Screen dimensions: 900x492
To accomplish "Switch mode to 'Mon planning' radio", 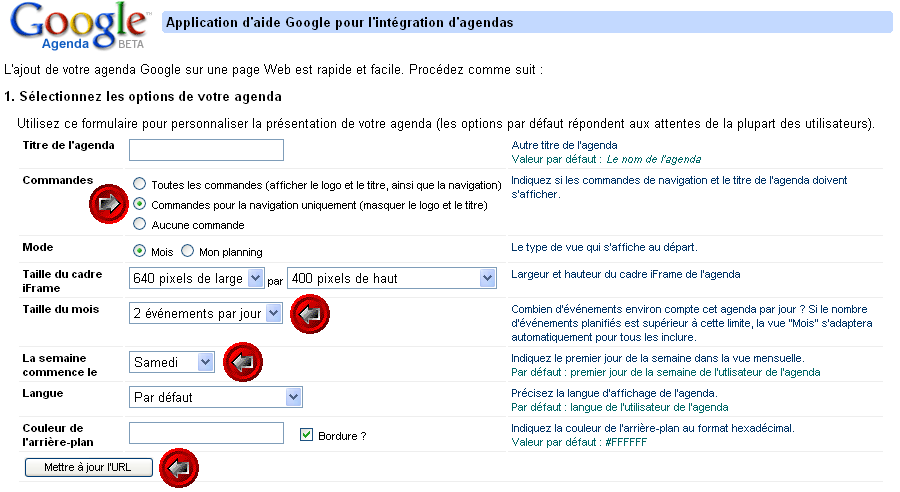I will click(188, 251).
